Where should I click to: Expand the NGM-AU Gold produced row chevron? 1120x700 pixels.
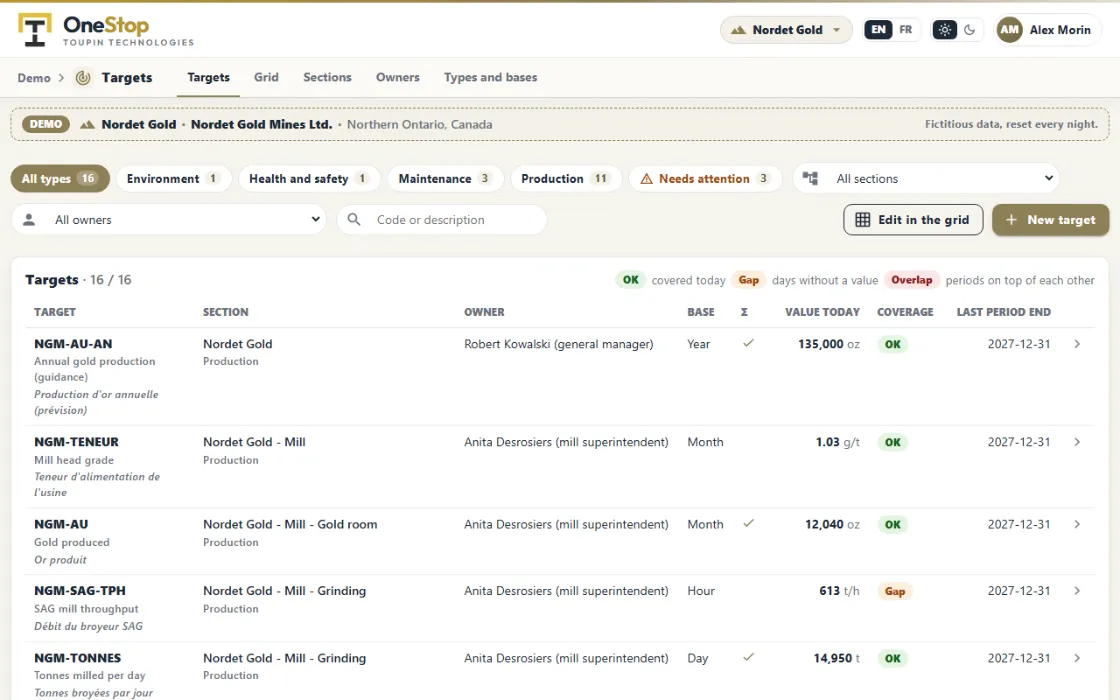(1077, 524)
